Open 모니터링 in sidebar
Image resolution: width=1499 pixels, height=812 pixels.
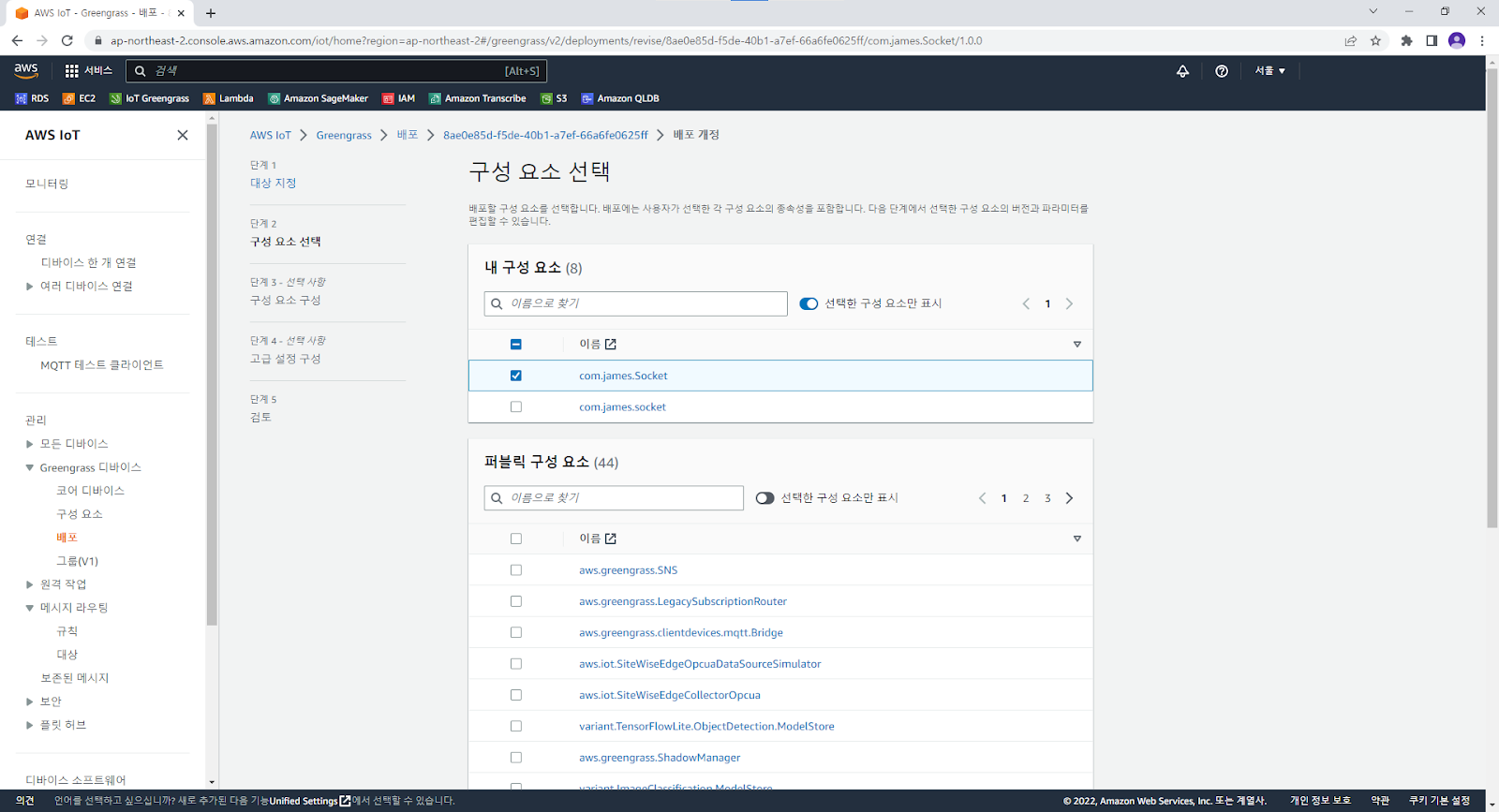click(47, 184)
